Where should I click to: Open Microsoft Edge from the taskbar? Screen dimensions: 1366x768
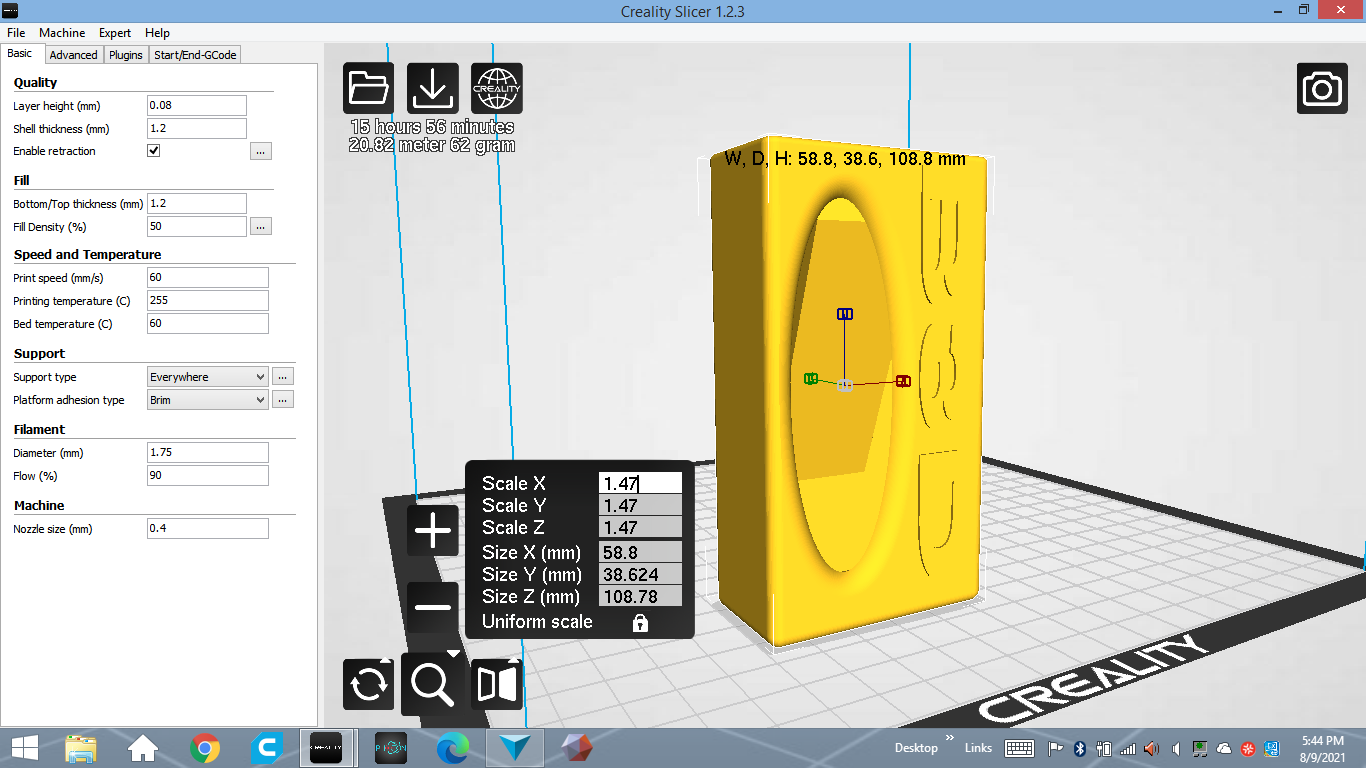click(453, 748)
